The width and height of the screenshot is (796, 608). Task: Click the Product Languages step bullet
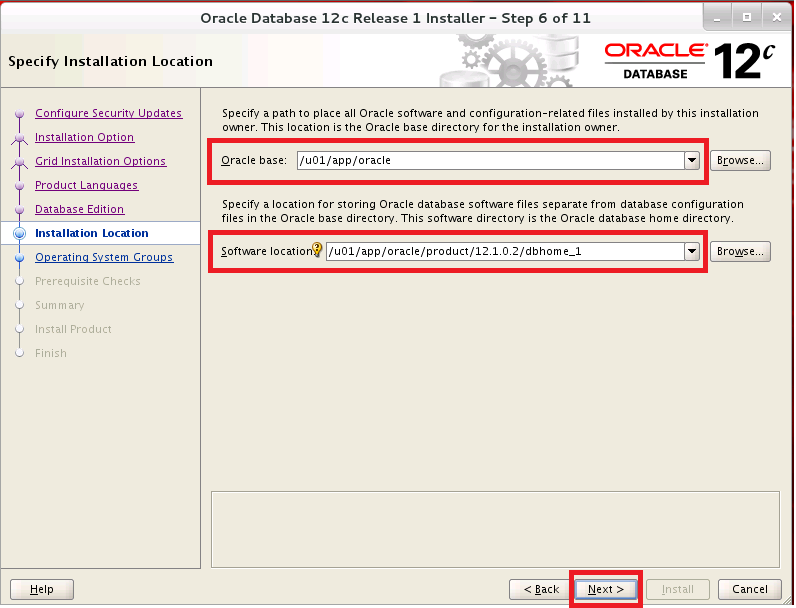pos(19,186)
